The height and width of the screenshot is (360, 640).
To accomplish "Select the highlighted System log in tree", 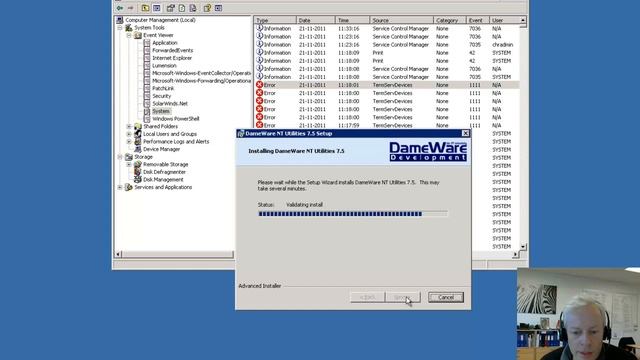I will (x=161, y=111).
